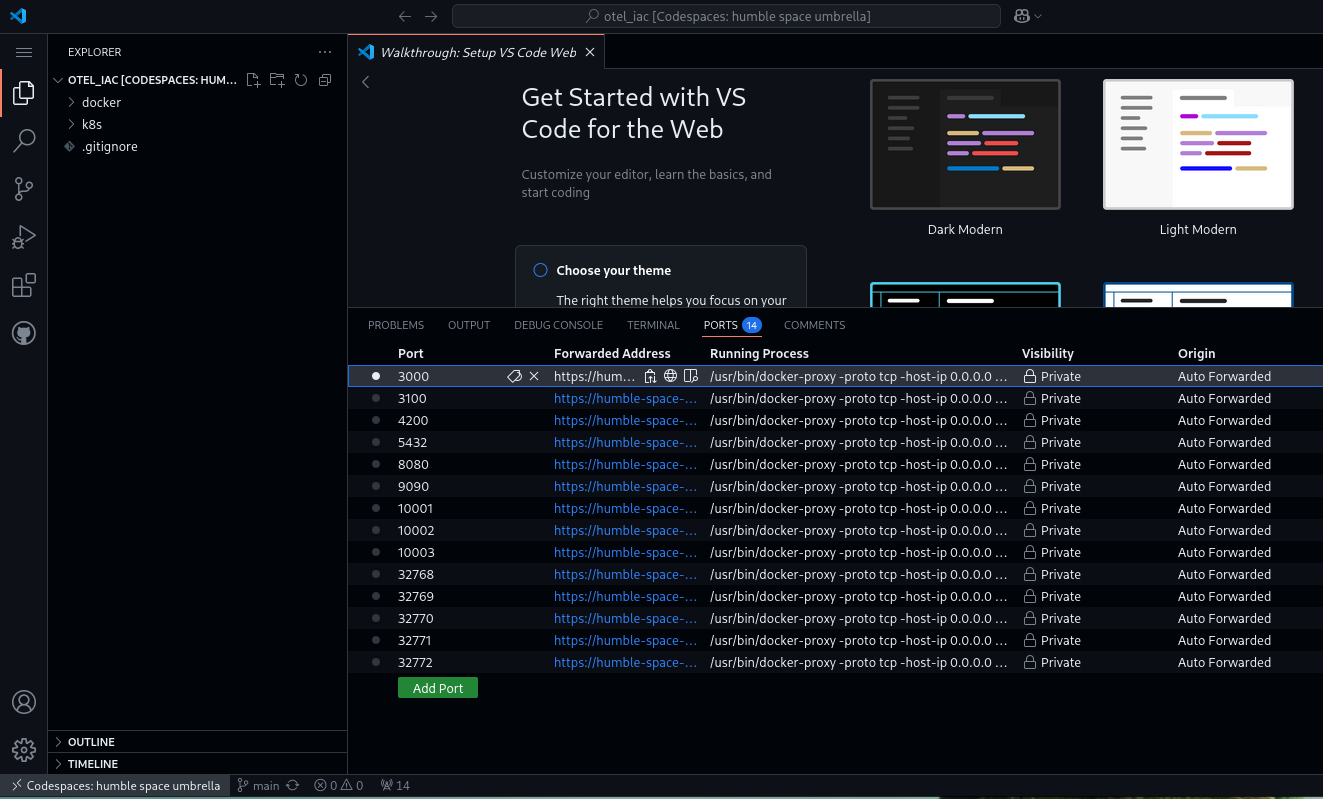Expand the k8s folder

click(91, 124)
